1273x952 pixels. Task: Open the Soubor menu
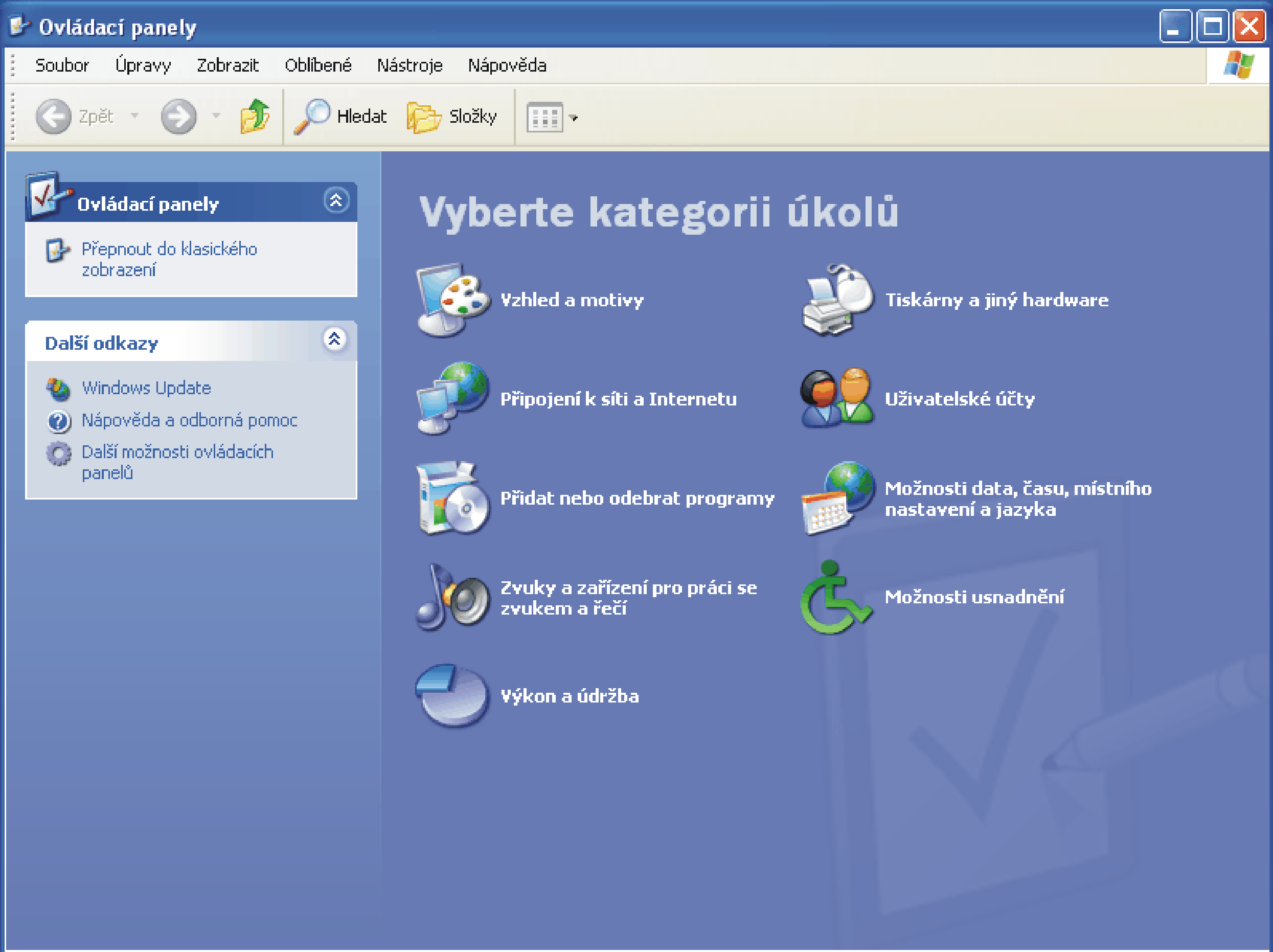62,65
